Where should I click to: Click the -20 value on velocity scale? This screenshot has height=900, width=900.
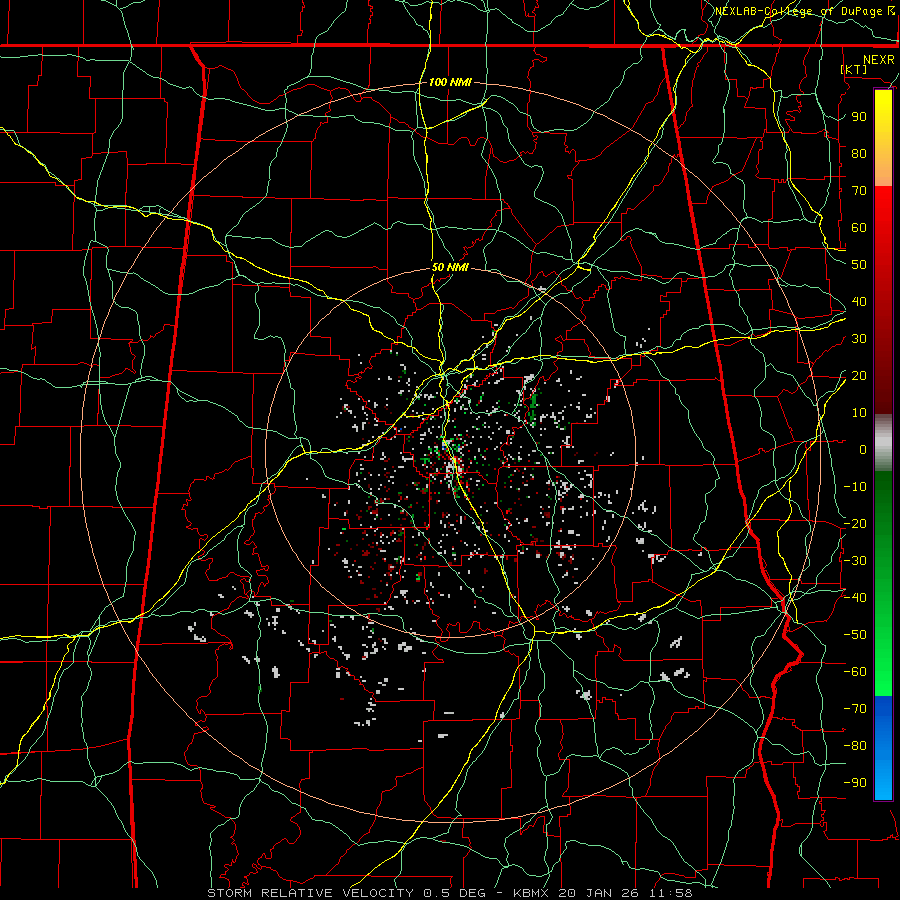(x=855, y=524)
